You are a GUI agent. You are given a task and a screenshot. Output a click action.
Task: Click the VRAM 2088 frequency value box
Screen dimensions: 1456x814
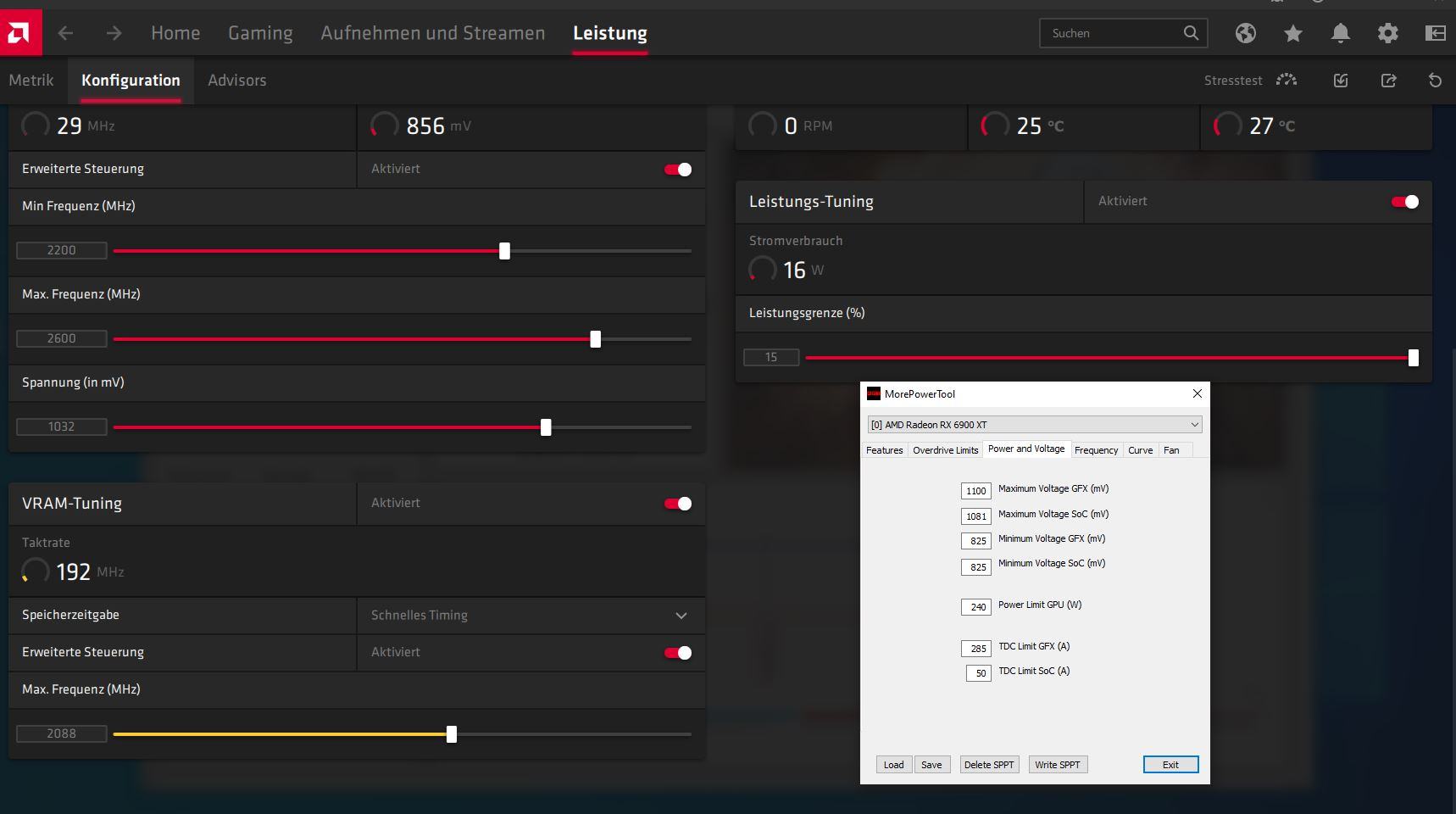point(62,733)
